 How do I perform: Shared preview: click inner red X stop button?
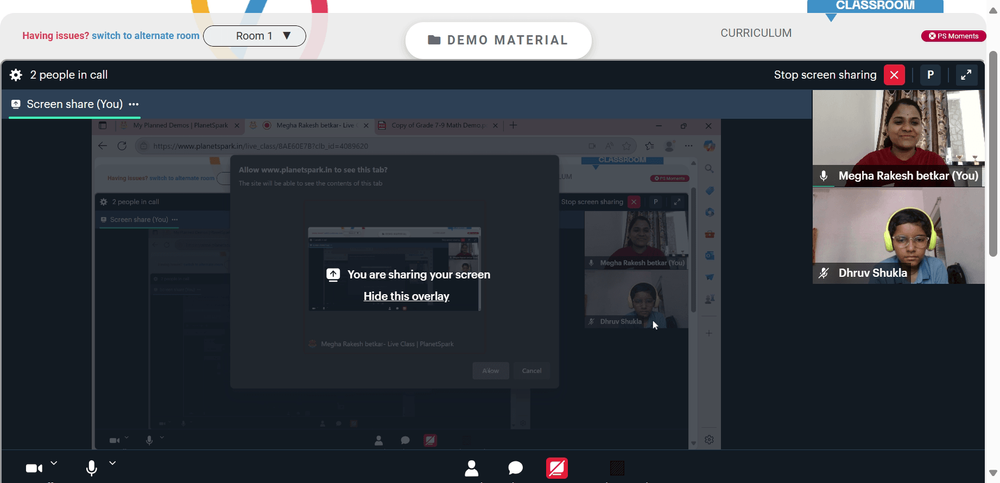click(633, 202)
